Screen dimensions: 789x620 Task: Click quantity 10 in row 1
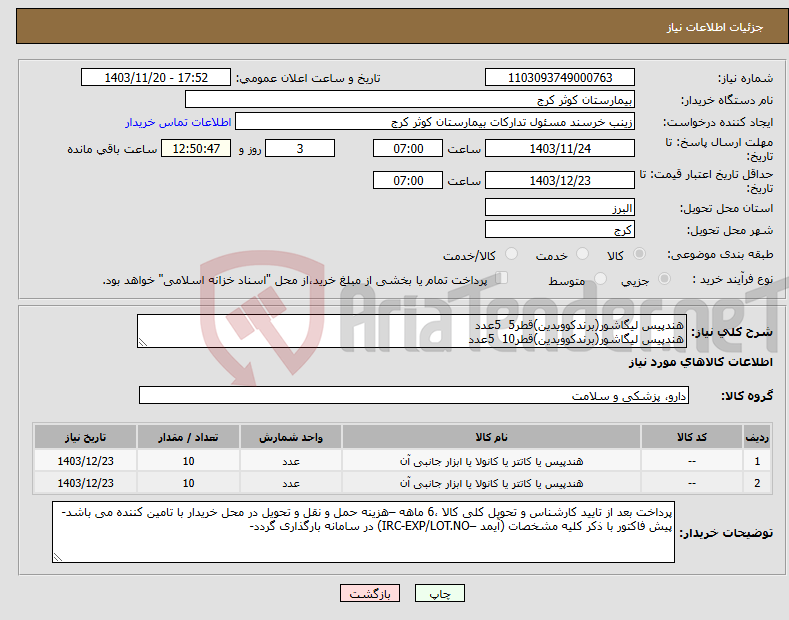tap(188, 461)
